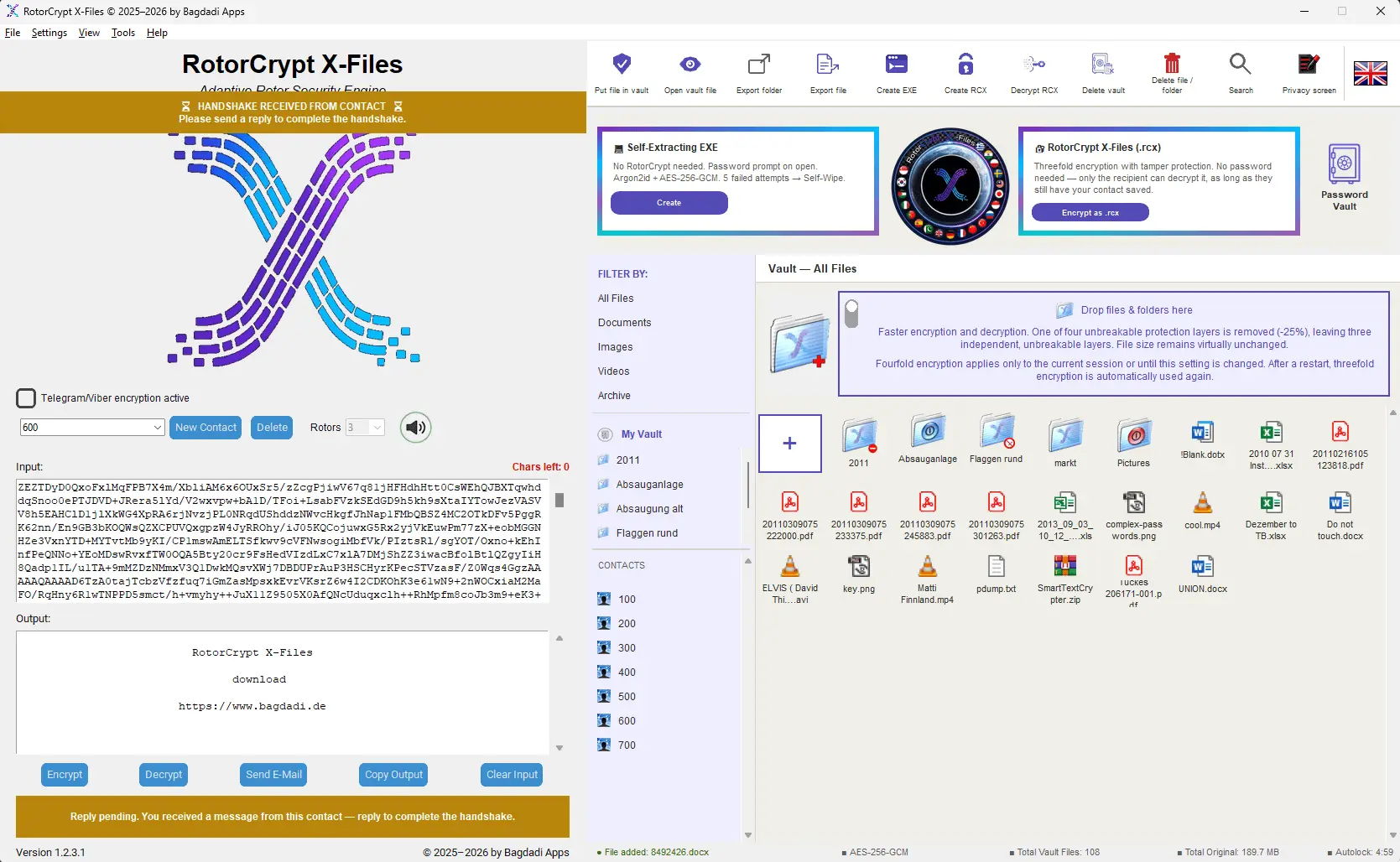Image resolution: width=1400 pixels, height=862 pixels.
Task: Click the New Contact button
Action: (x=206, y=428)
